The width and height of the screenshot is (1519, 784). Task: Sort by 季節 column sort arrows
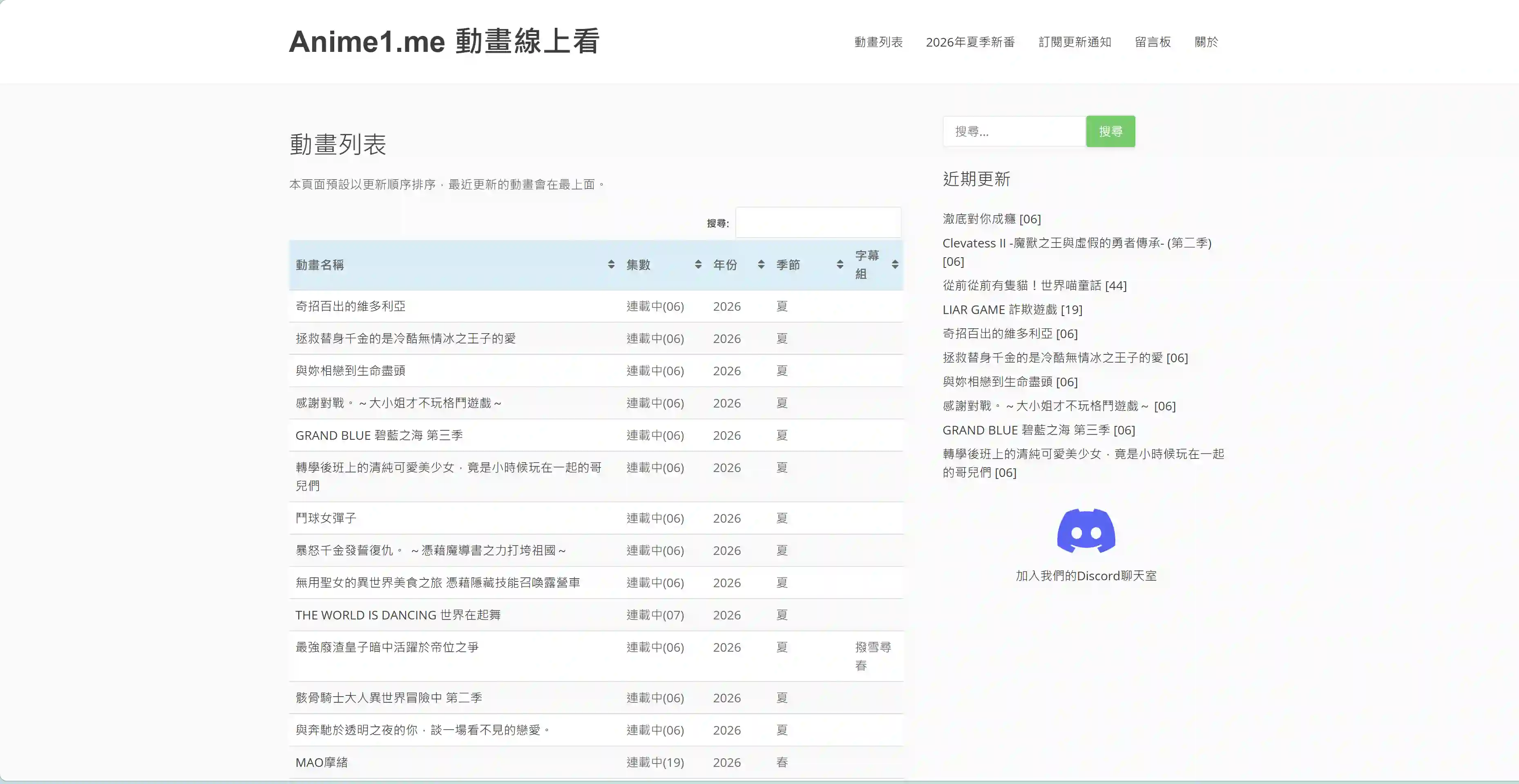(840, 265)
